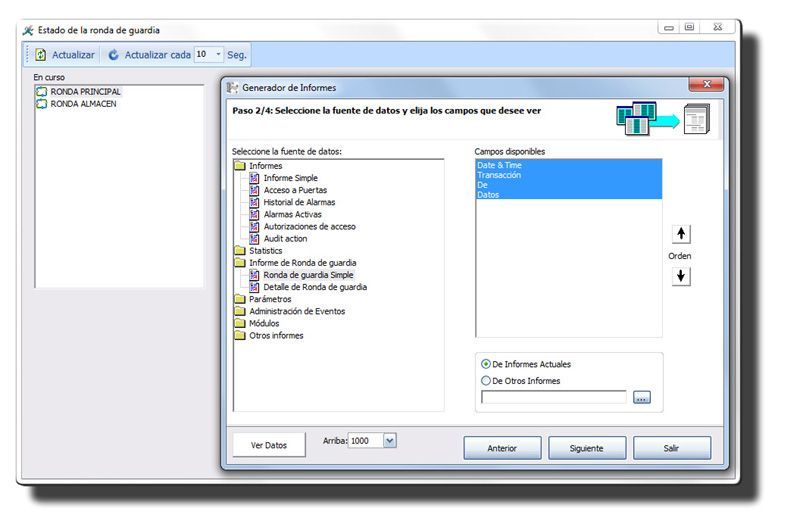Click the Actualizar toolbar label
This screenshot has width=800, height=524.
click(x=73, y=55)
